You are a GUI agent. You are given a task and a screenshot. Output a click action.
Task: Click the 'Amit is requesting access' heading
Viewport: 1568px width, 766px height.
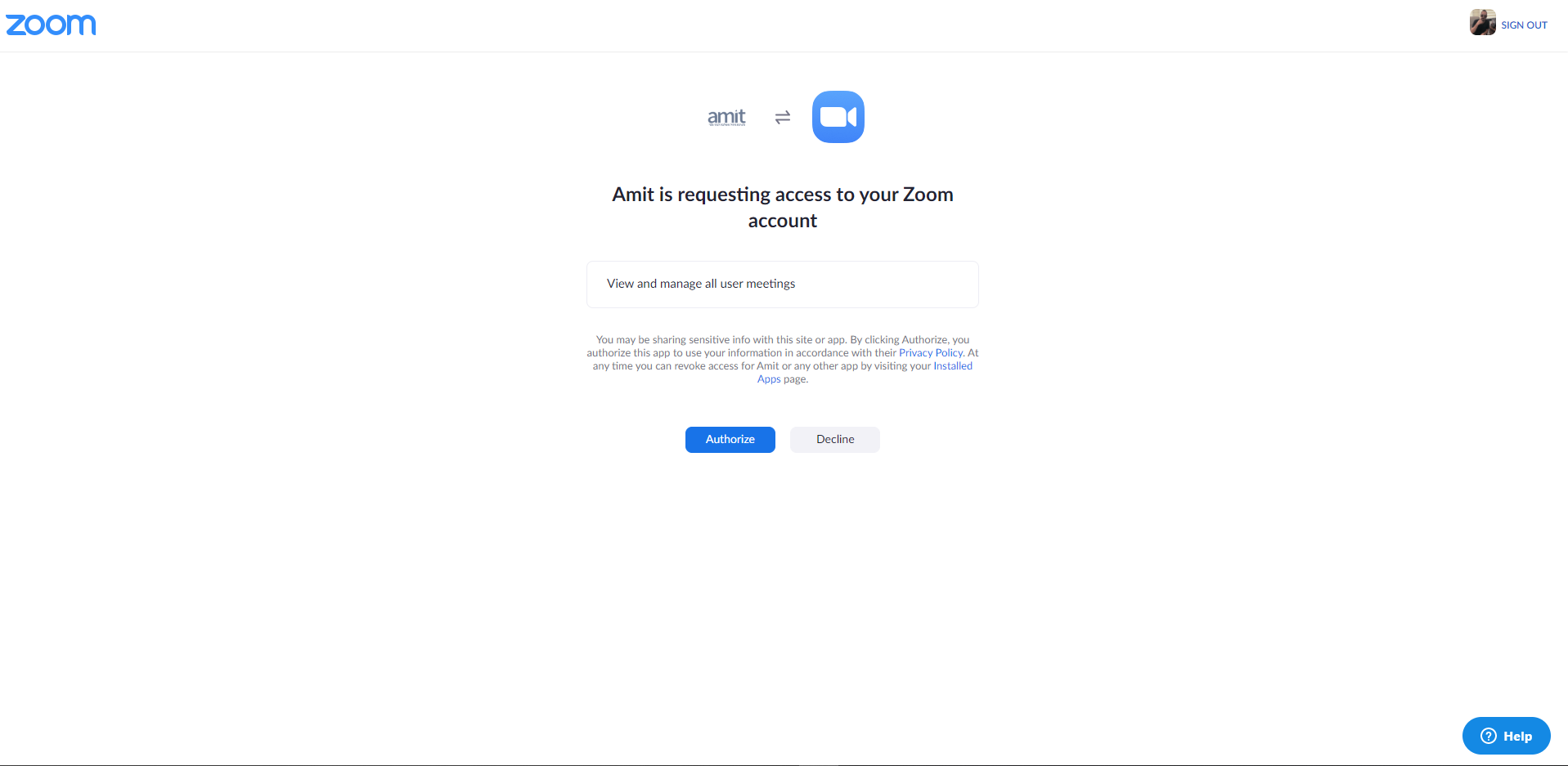783,208
